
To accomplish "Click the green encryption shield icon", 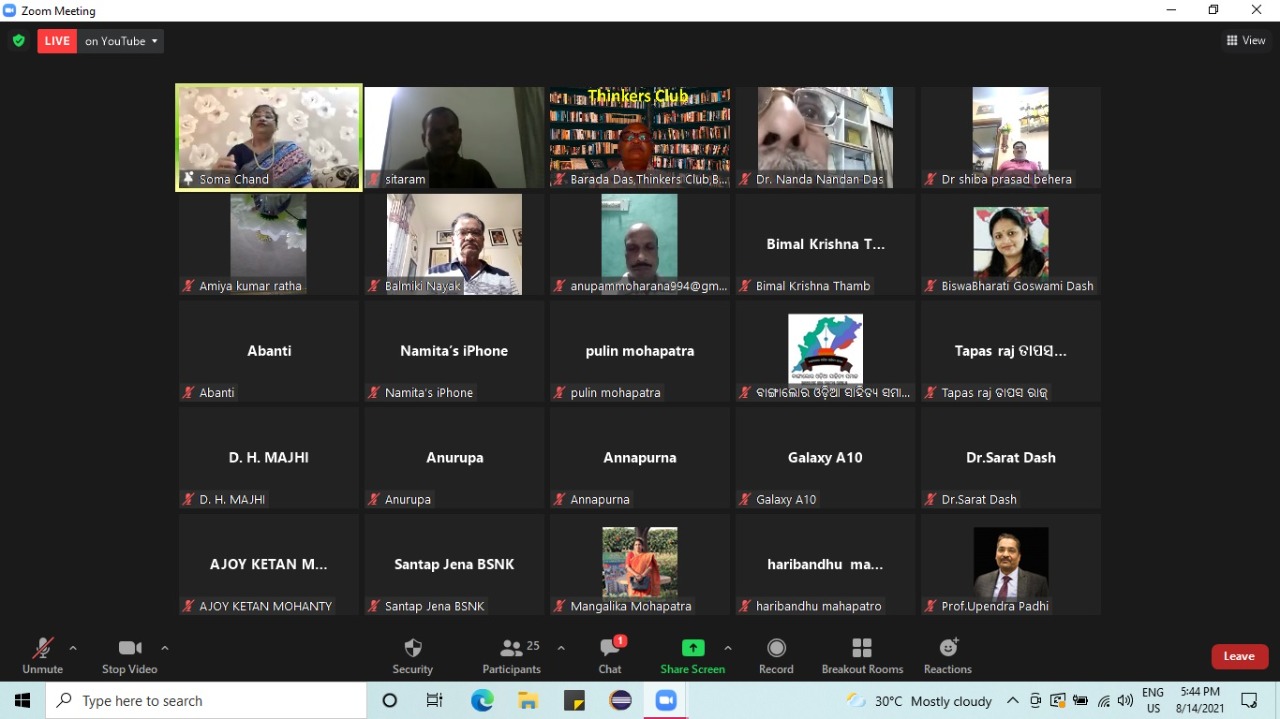I will [19, 41].
